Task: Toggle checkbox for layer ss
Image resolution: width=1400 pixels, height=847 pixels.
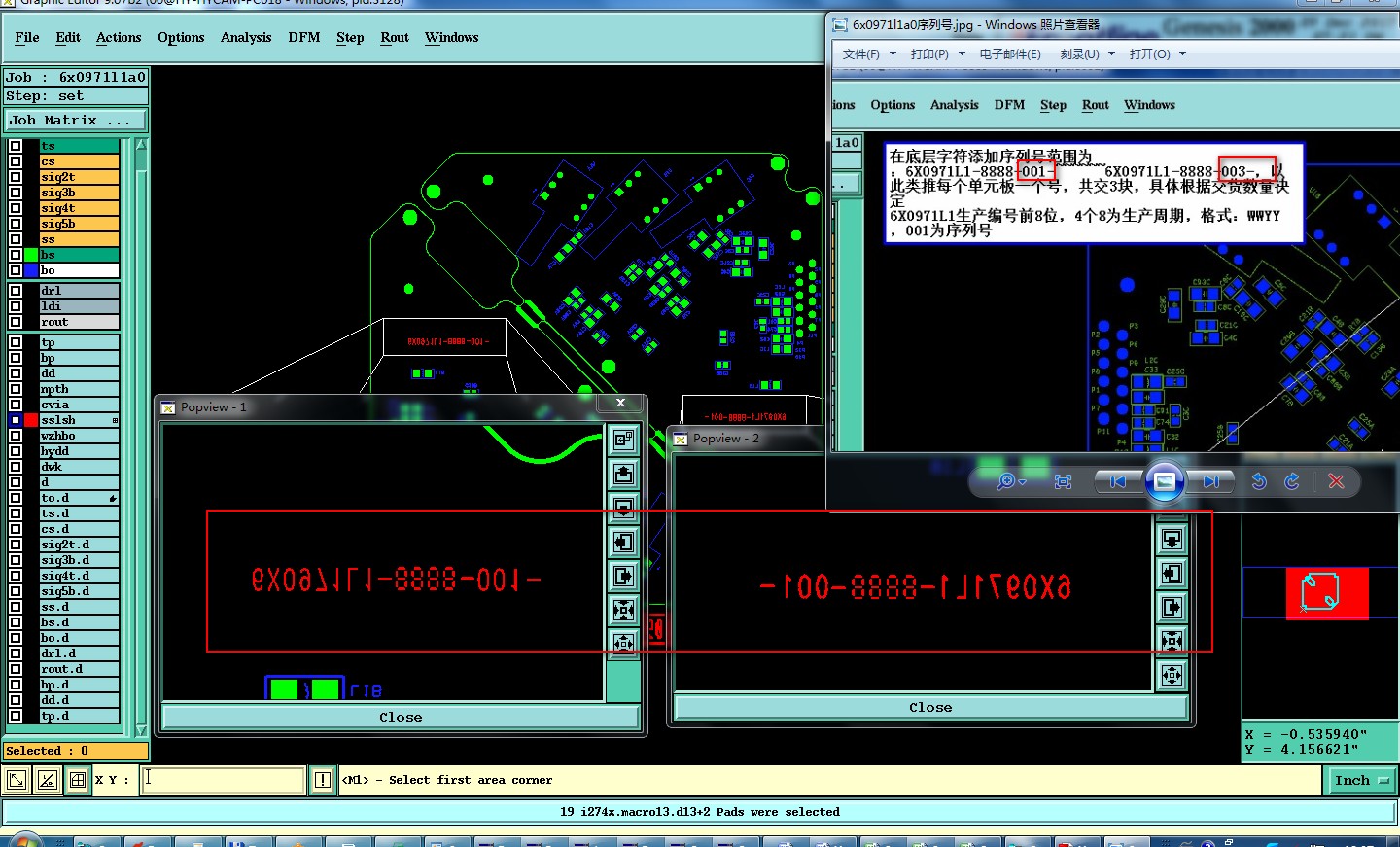Action: [16, 239]
